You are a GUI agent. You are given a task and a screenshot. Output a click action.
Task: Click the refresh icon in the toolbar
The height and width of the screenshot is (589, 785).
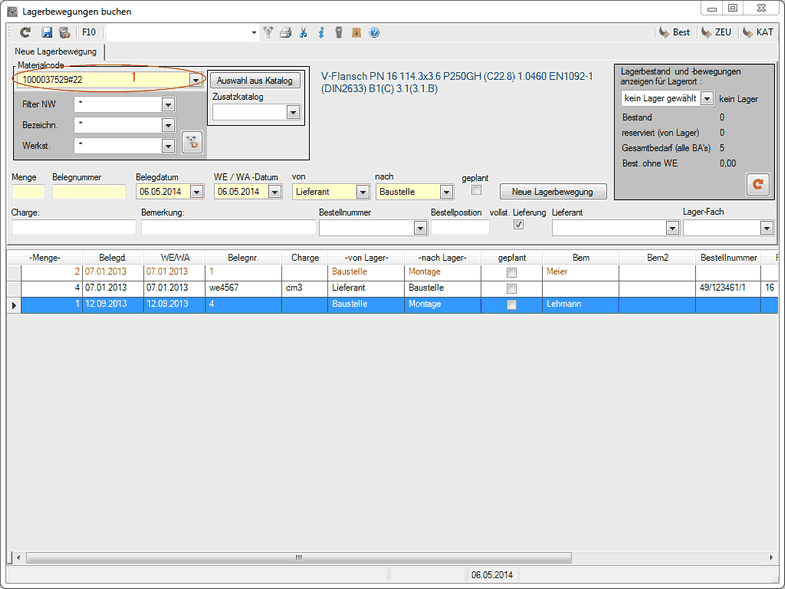25,33
